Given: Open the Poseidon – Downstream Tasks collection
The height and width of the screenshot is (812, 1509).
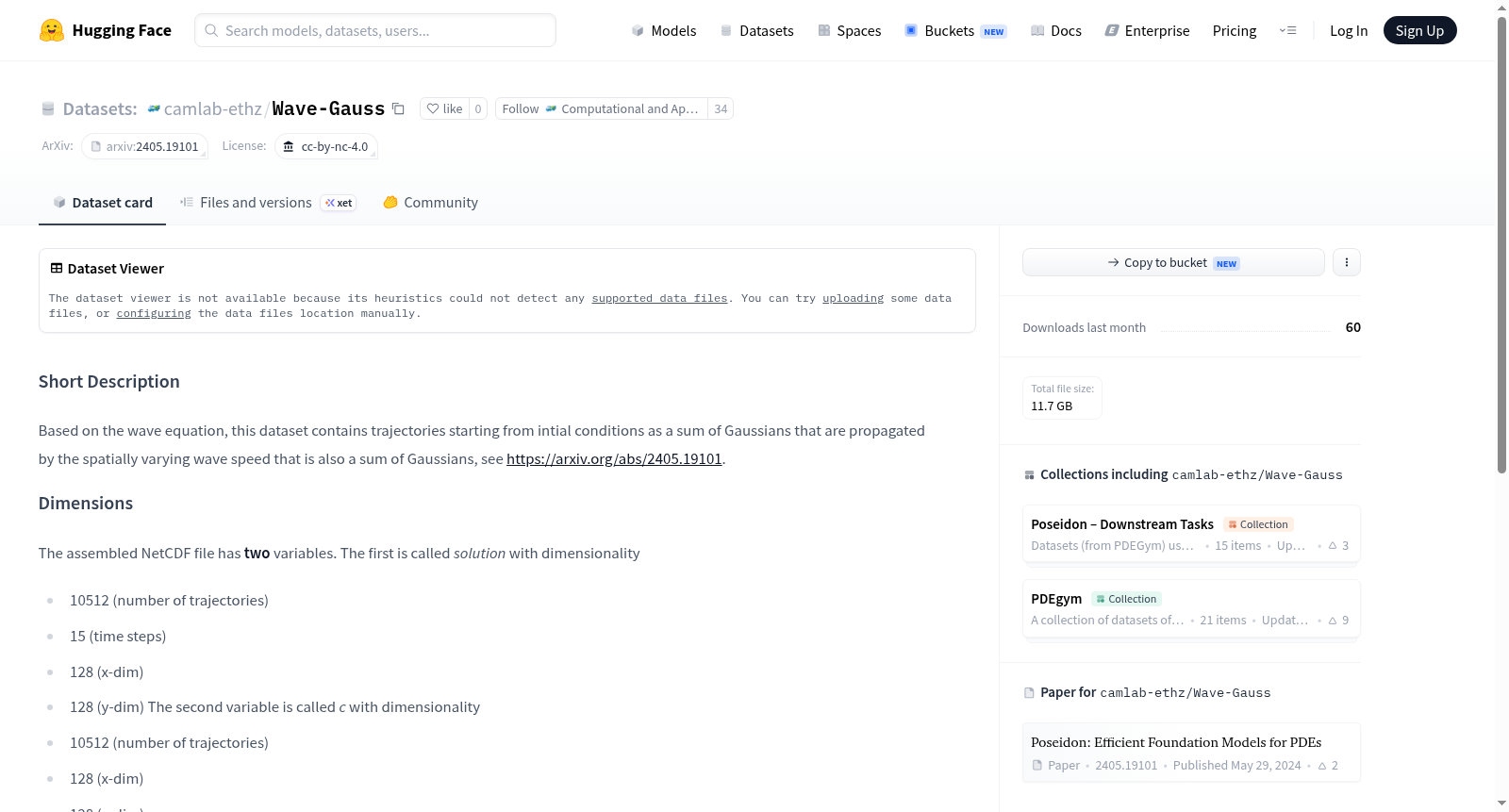Looking at the screenshot, I should (x=1191, y=534).
